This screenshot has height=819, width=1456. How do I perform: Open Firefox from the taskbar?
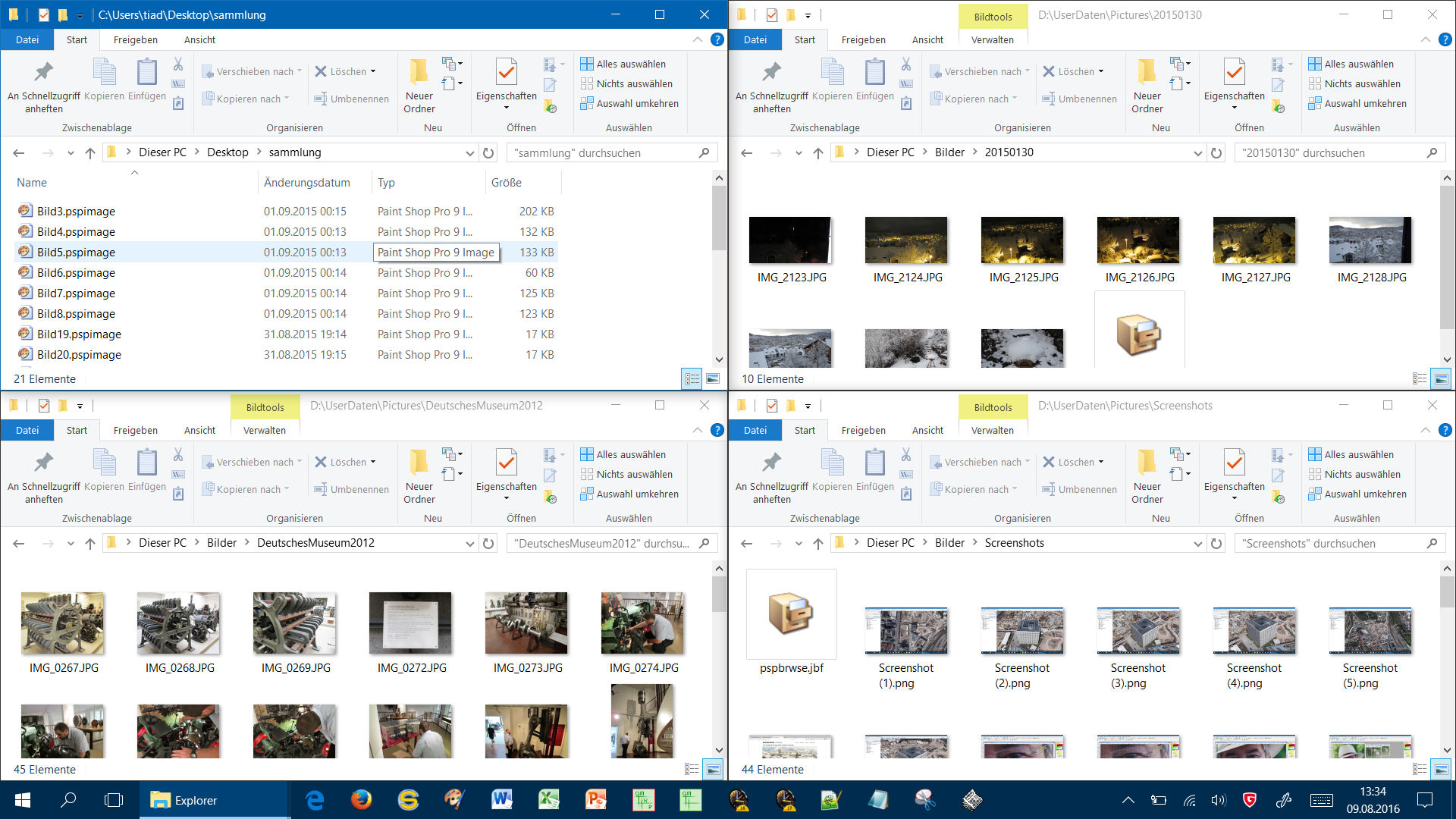pos(361,799)
